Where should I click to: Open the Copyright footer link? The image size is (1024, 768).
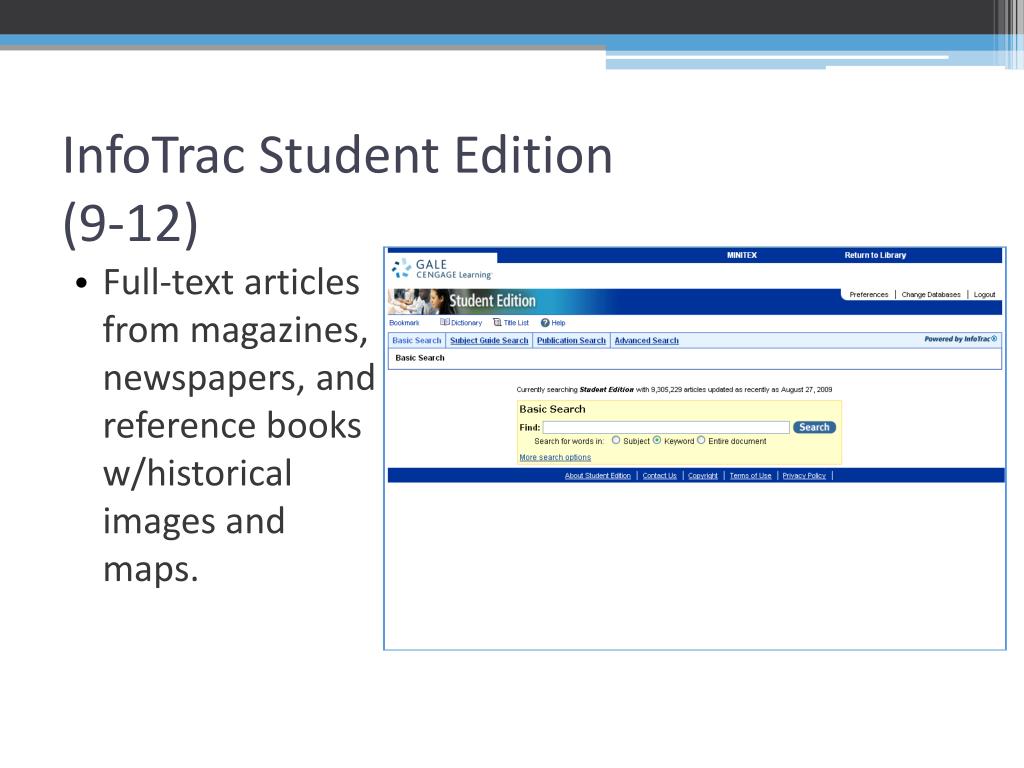pos(703,475)
